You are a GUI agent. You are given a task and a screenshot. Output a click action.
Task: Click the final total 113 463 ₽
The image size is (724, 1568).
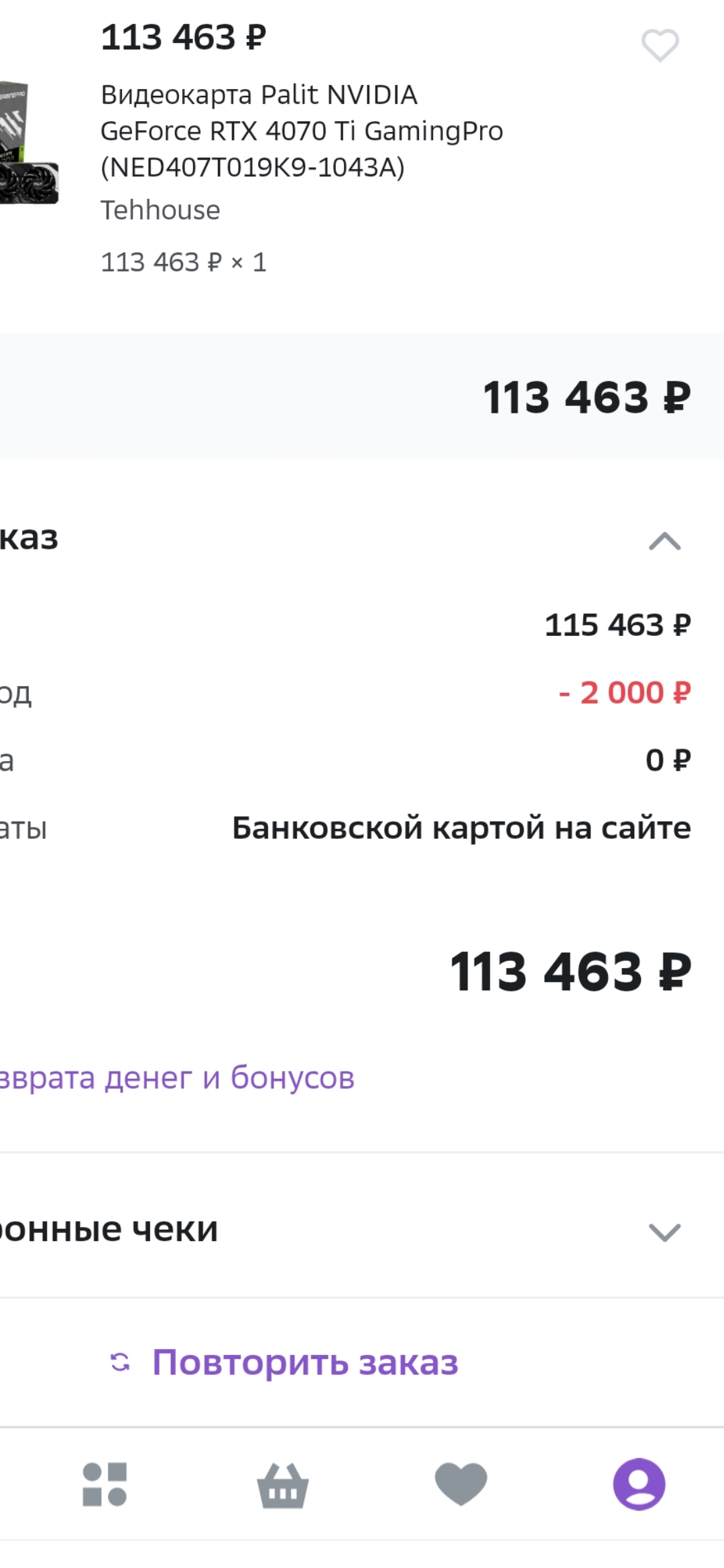click(570, 972)
